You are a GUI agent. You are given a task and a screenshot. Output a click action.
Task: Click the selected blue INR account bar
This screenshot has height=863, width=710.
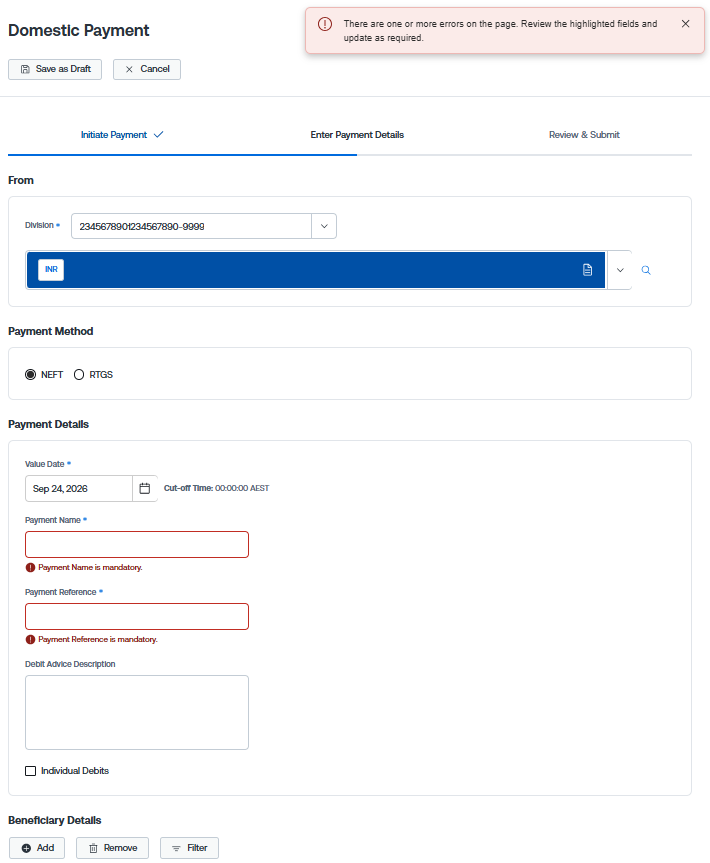[316, 270]
